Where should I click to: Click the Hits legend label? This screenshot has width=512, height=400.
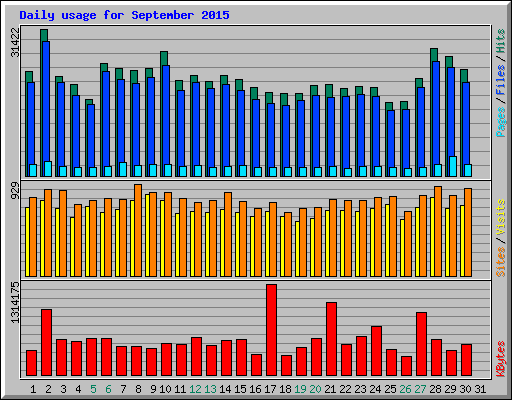(x=501, y=41)
